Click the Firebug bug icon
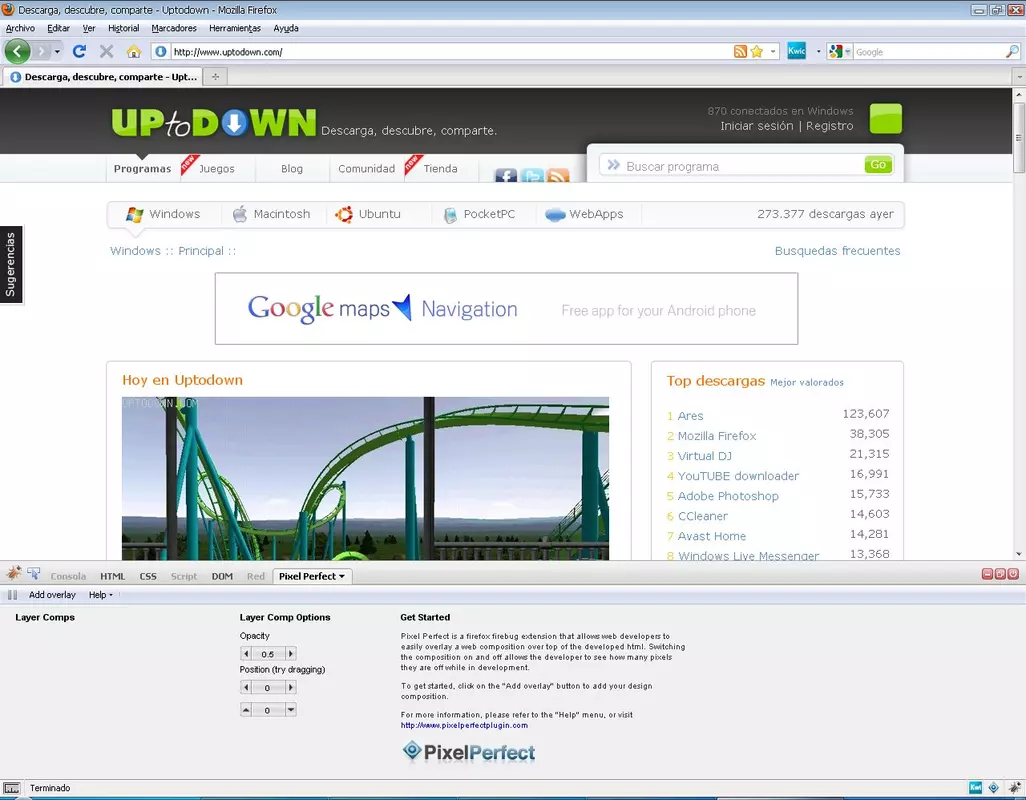The image size is (1026, 800). pyautogui.click(x=14, y=574)
